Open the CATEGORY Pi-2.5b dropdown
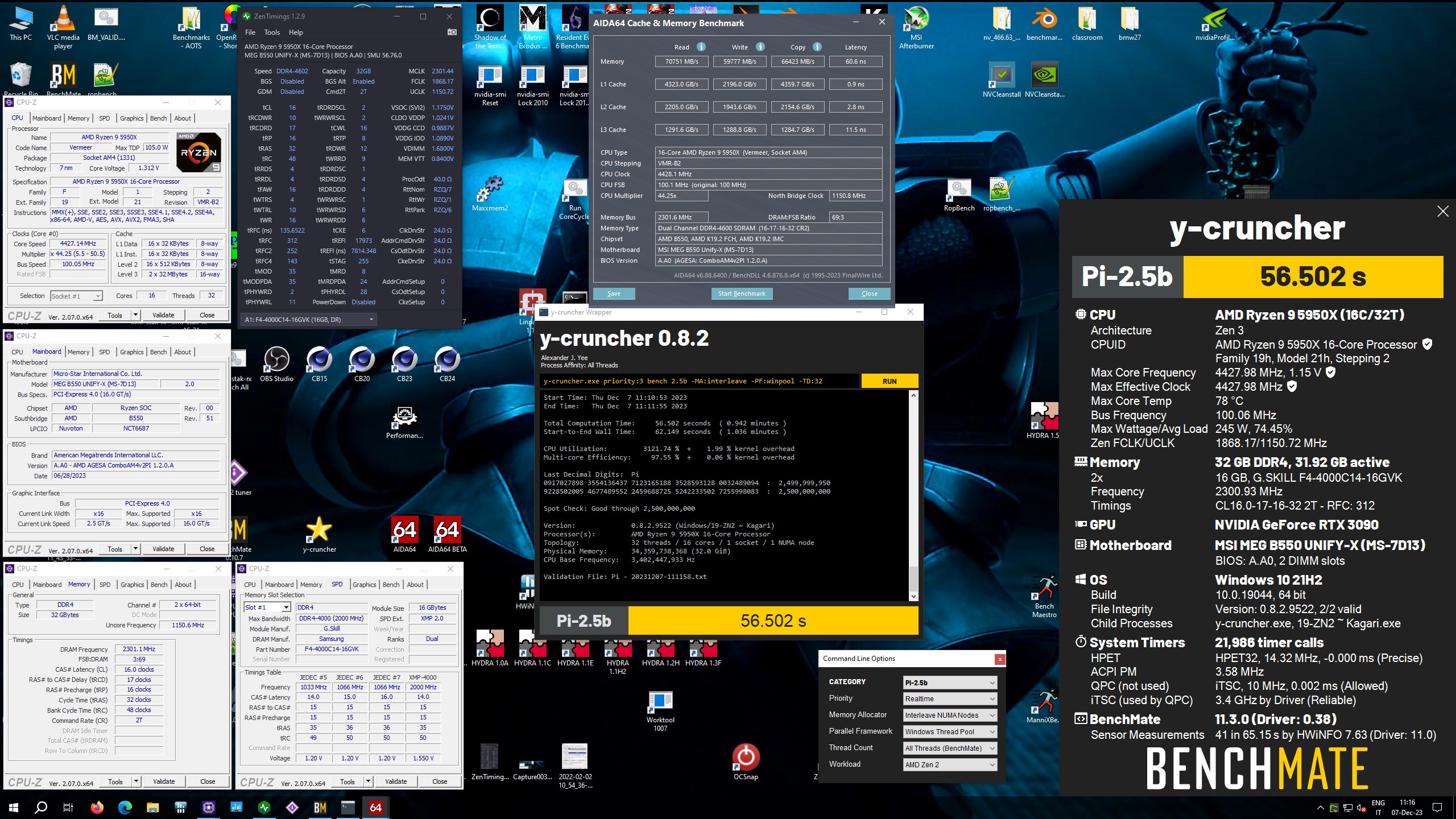 [x=950, y=682]
